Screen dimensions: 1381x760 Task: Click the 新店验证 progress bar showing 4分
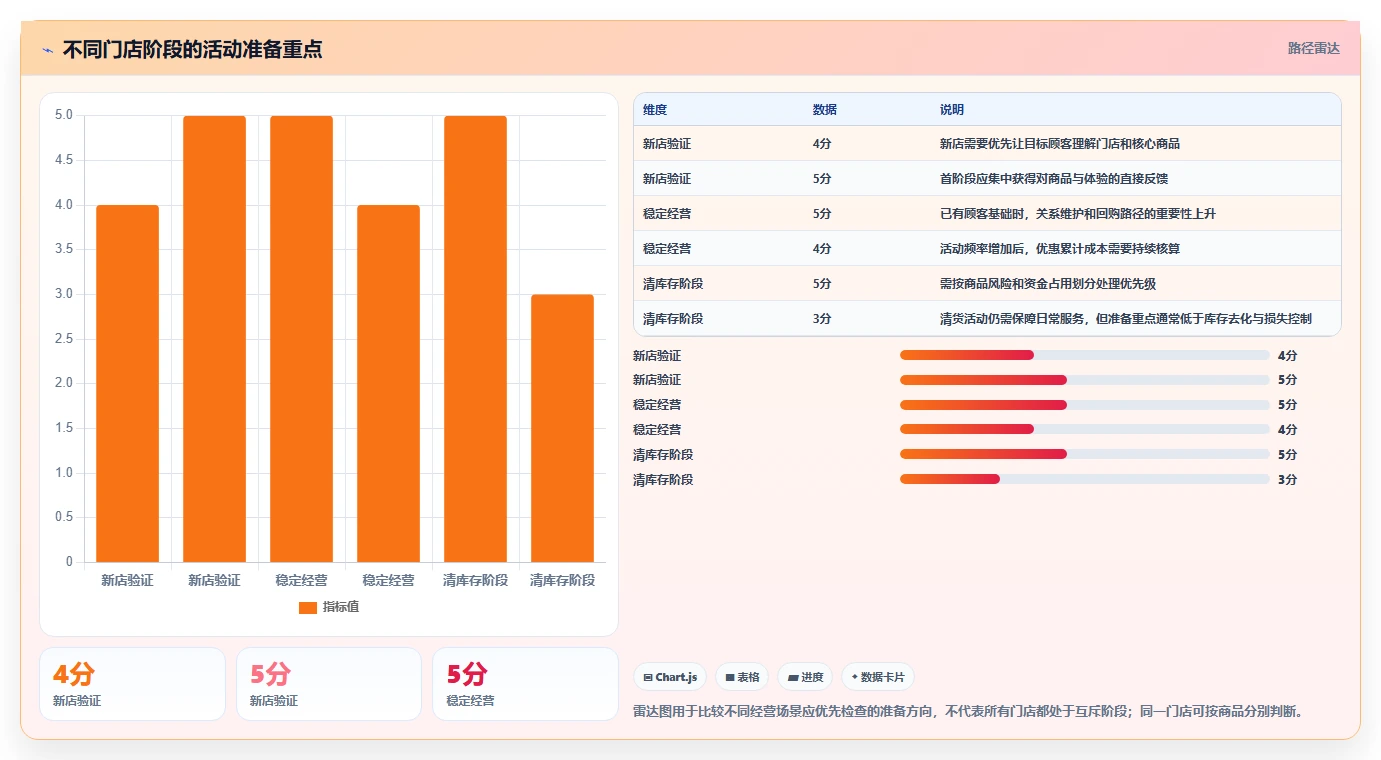pos(1085,355)
